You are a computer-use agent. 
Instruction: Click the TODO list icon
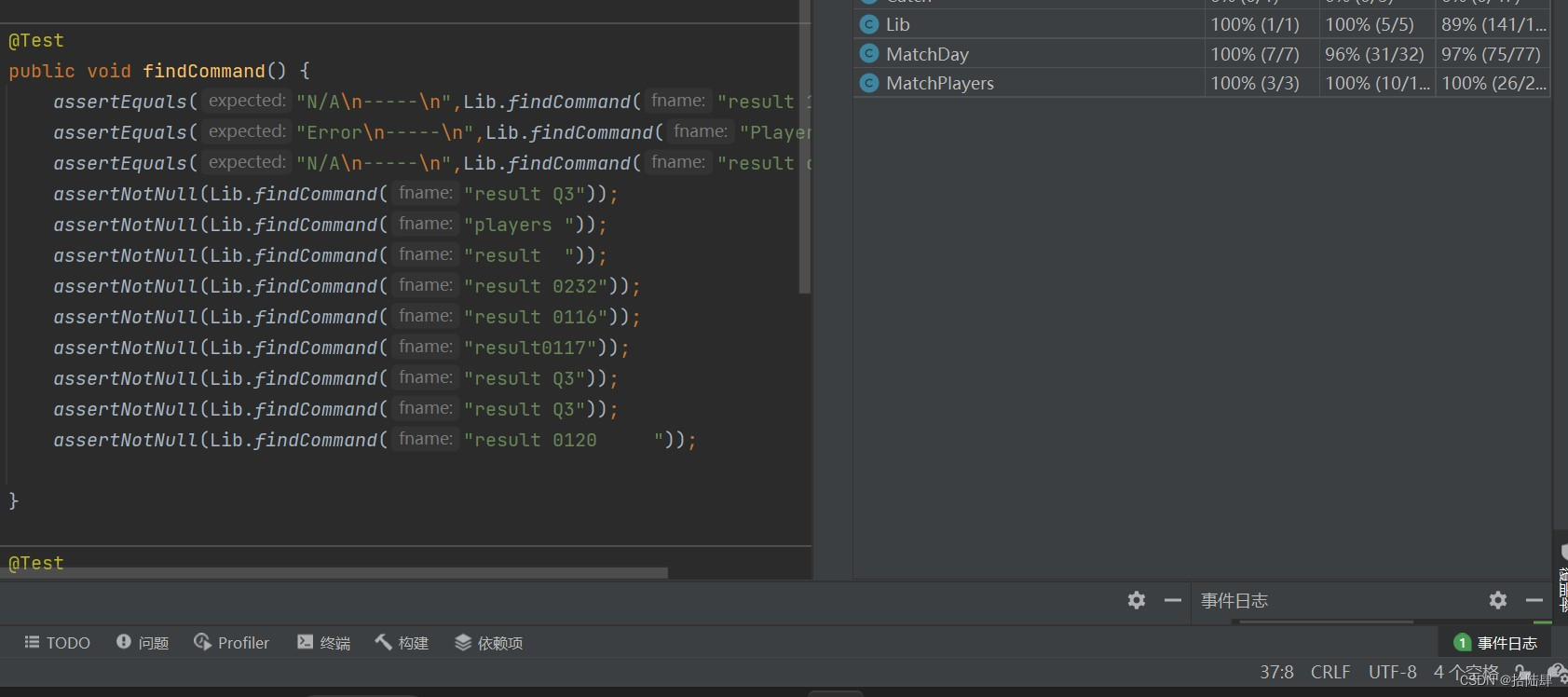[x=32, y=642]
